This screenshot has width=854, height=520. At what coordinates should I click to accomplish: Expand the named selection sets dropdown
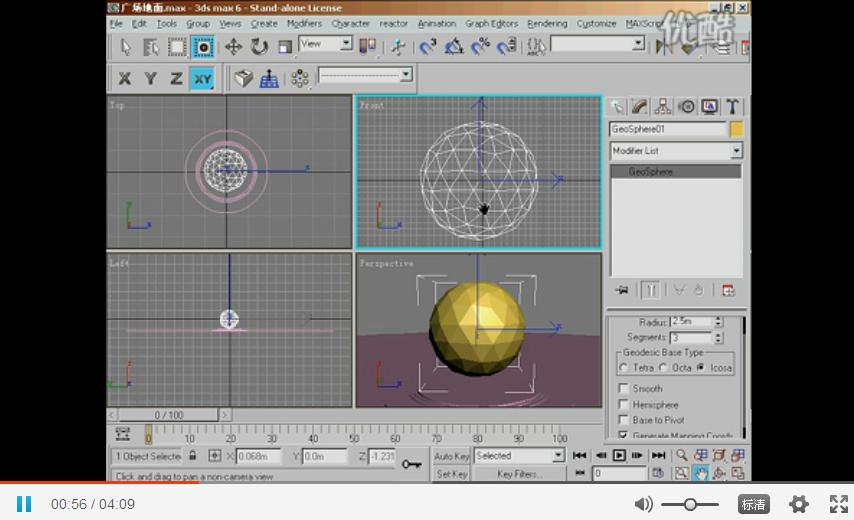[638, 44]
